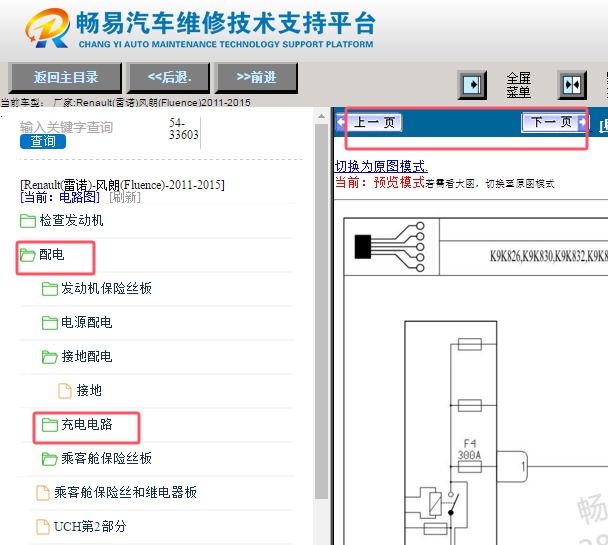Click the 乘客舱保险丝和继电器板 document icon

pyautogui.click(x=43, y=493)
